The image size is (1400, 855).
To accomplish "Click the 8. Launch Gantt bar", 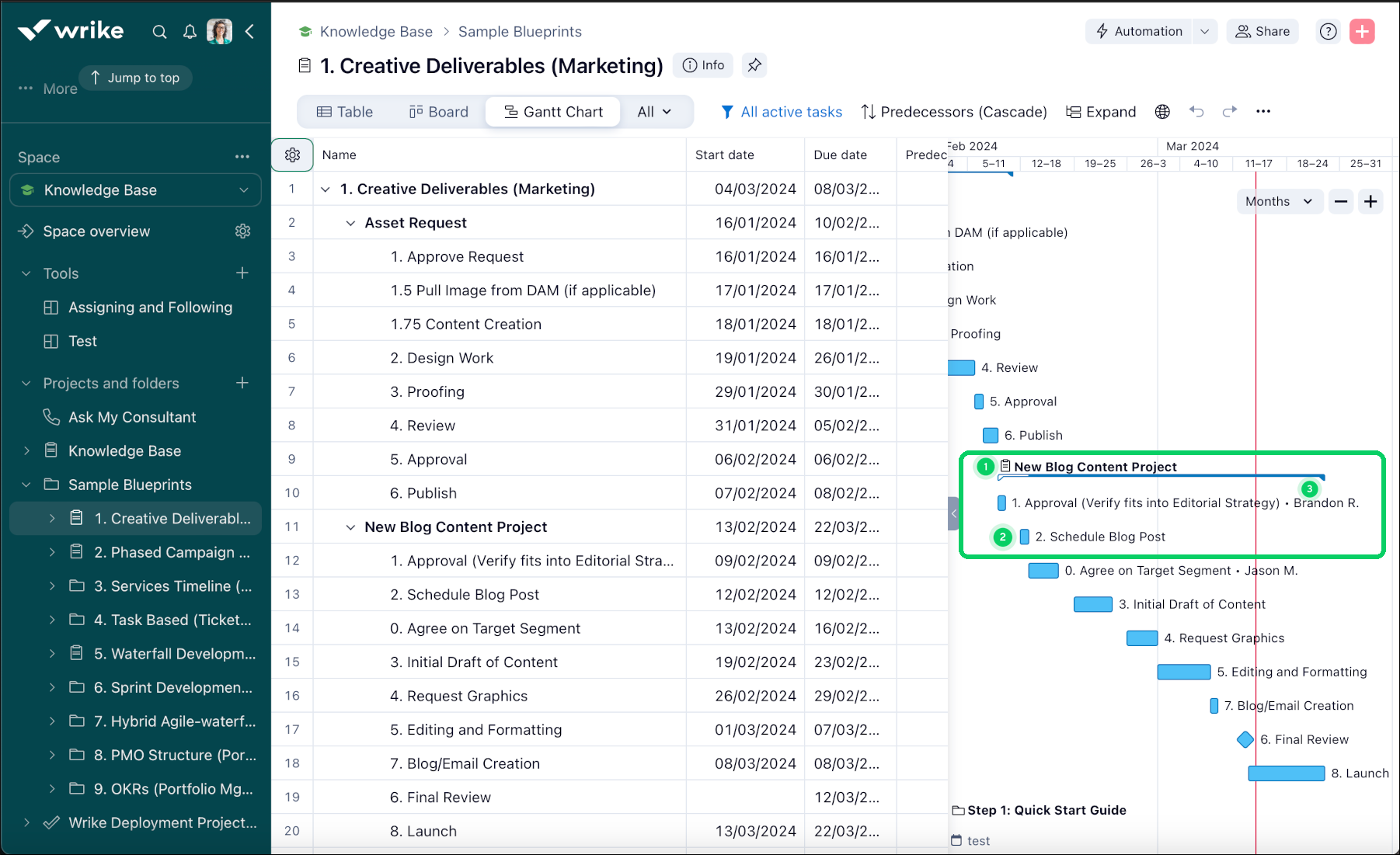I will click(1286, 773).
